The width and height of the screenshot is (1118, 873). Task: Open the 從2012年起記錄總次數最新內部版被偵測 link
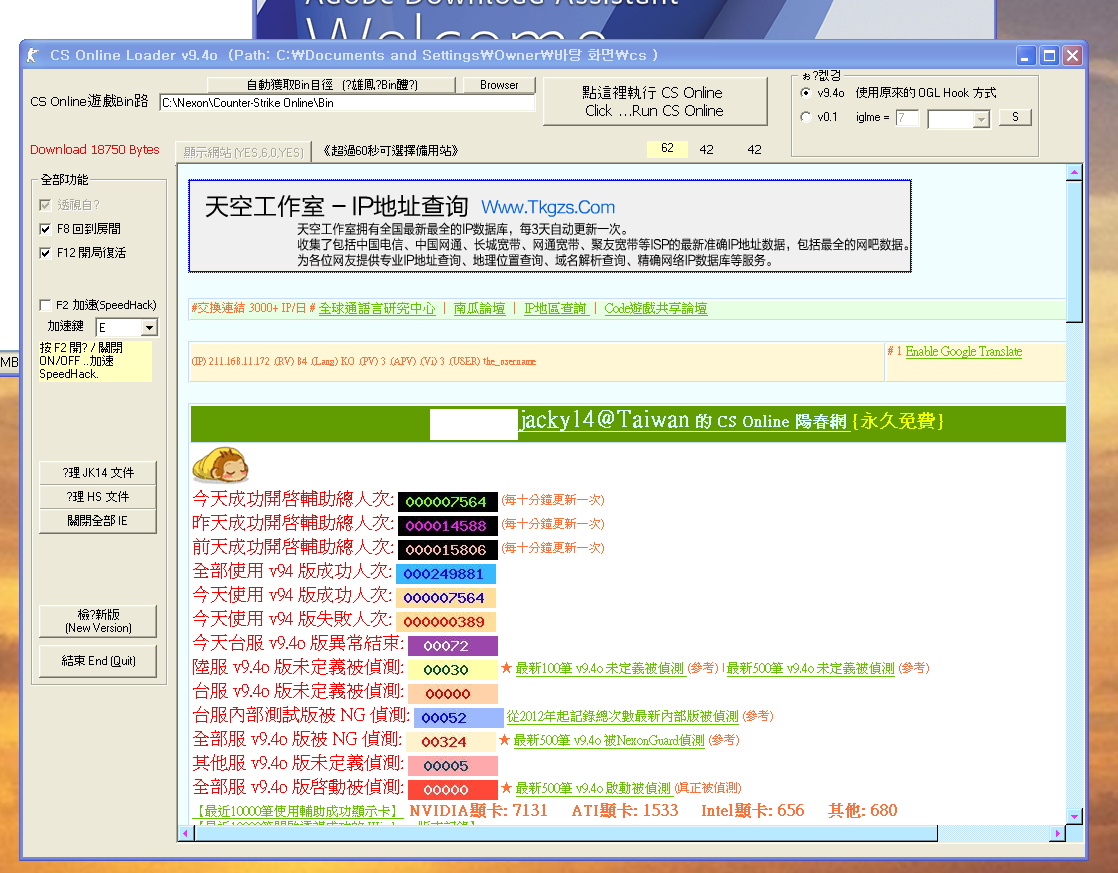(x=622, y=716)
